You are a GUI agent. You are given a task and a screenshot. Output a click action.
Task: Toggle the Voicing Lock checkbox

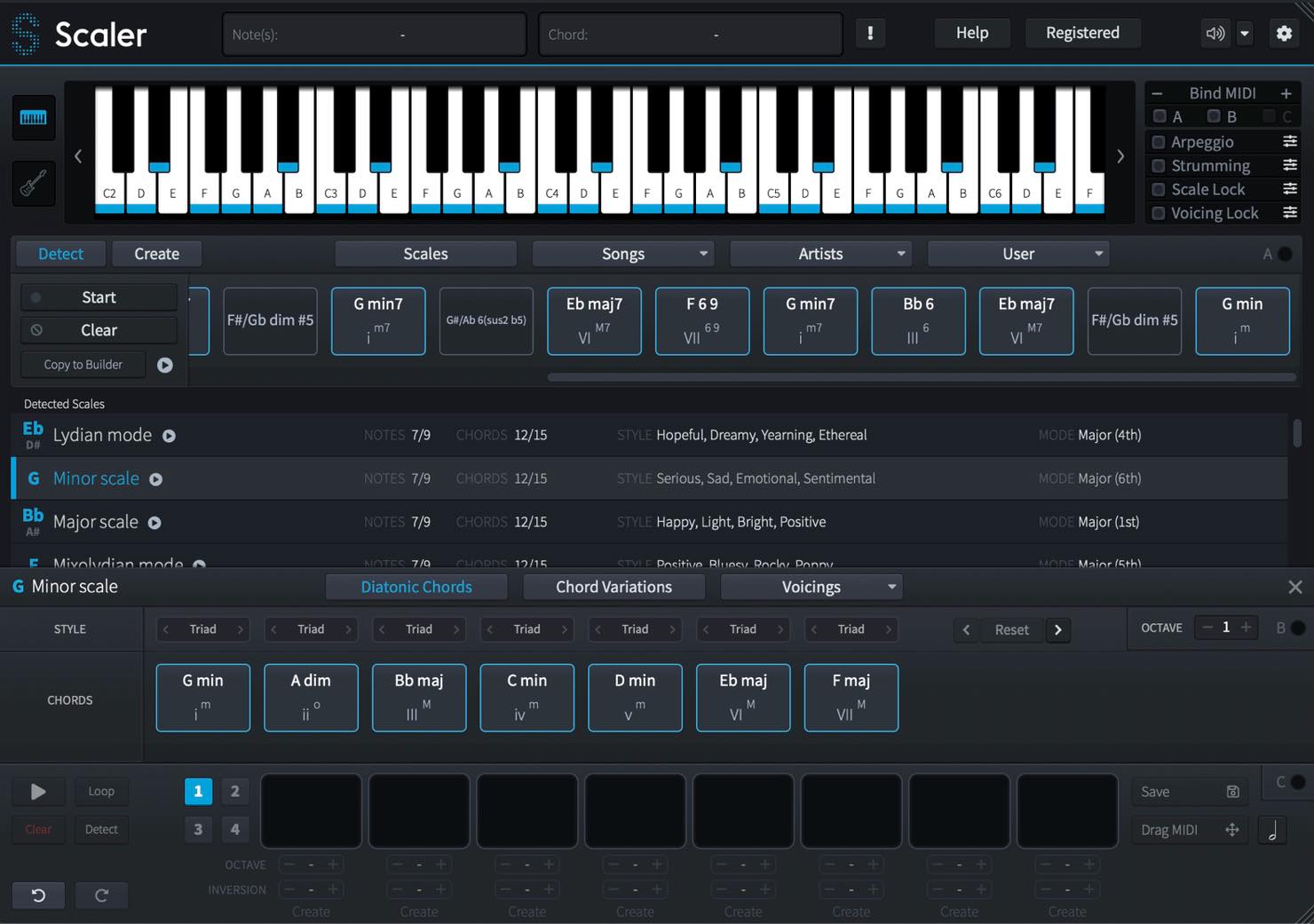click(x=1158, y=213)
